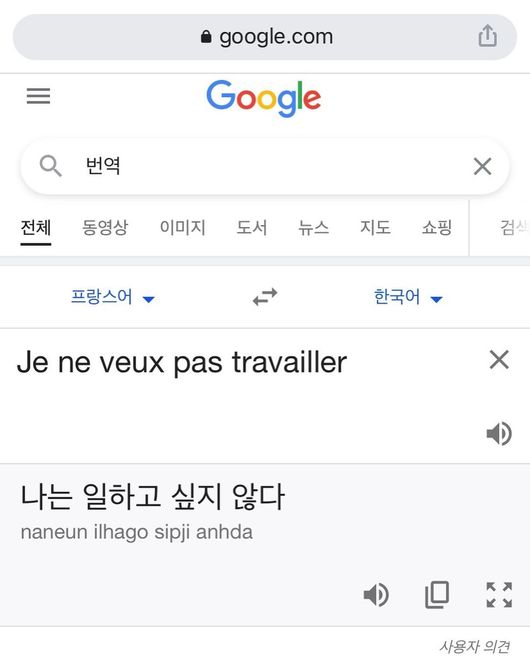The height and width of the screenshot is (662, 530).
Task: Click the 사용자 의견 feedback link
Action: click(x=475, y=646)
